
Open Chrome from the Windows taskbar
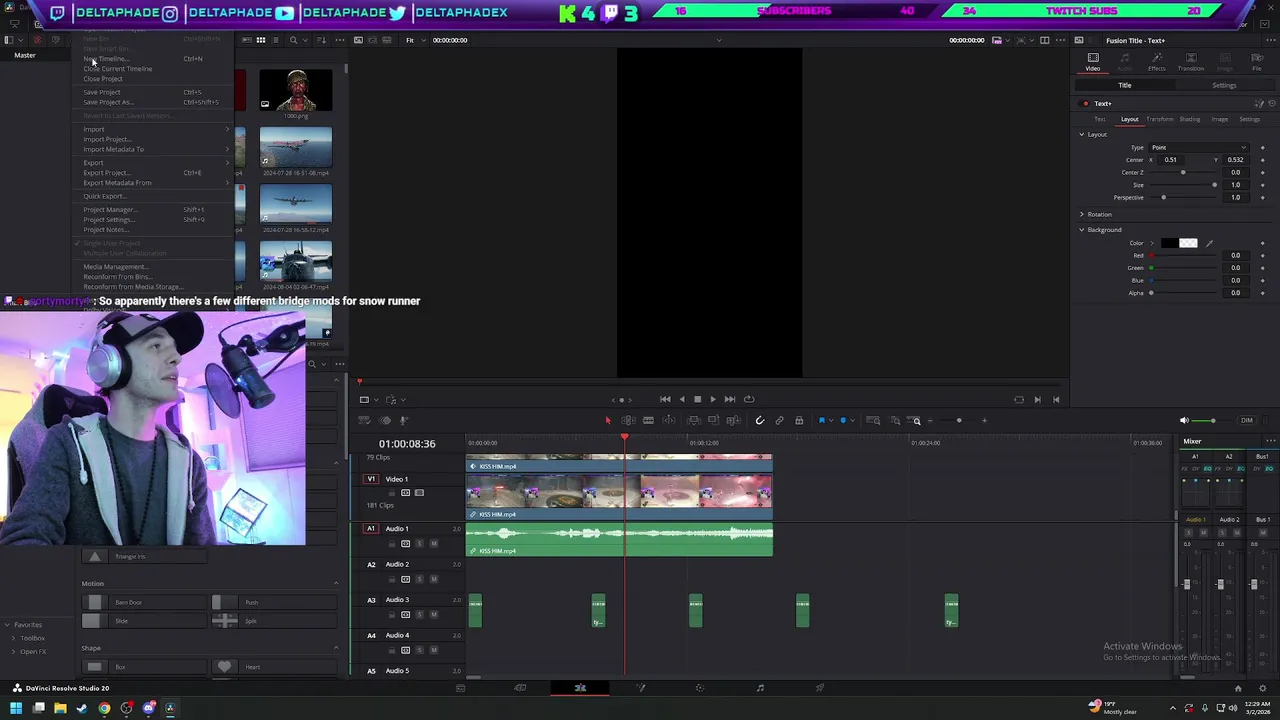(x=104, y=708)
